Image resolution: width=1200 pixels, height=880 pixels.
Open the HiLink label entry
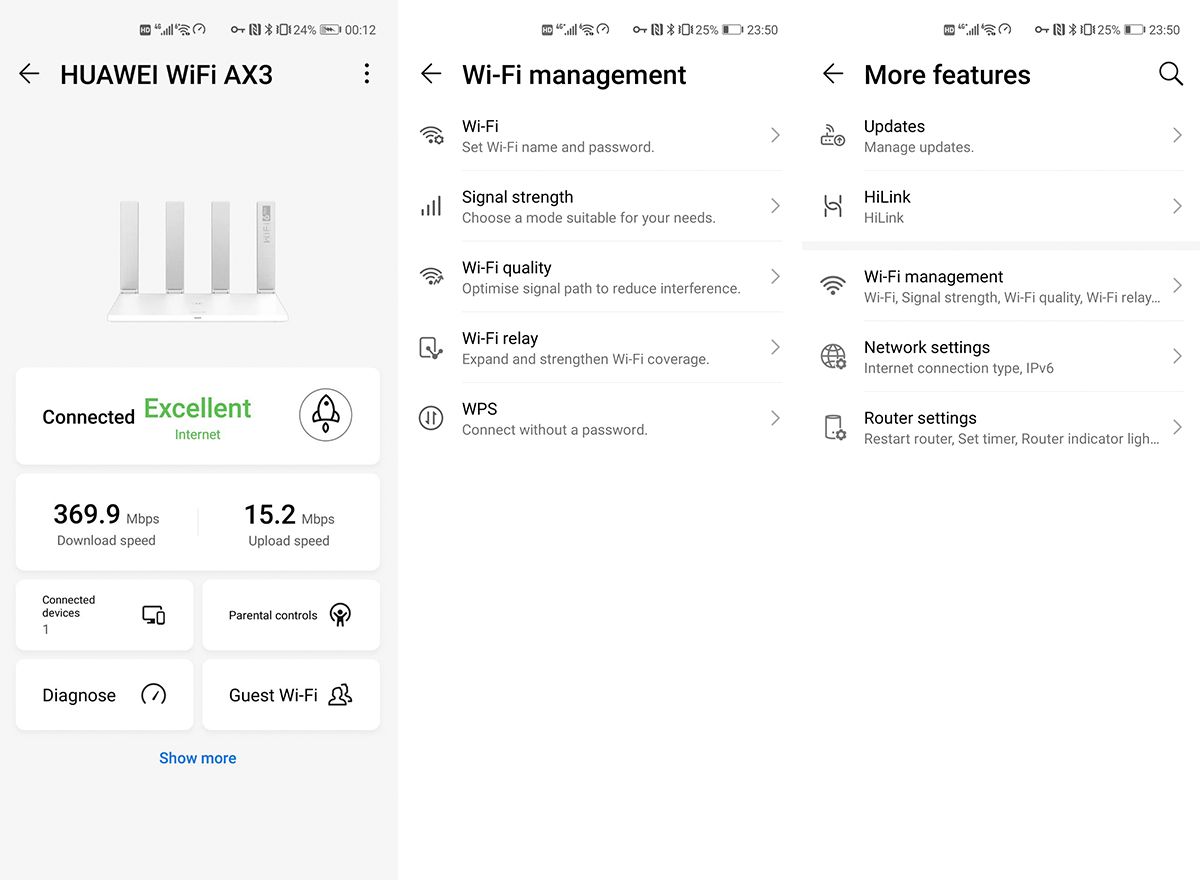(x=887, y=197)
